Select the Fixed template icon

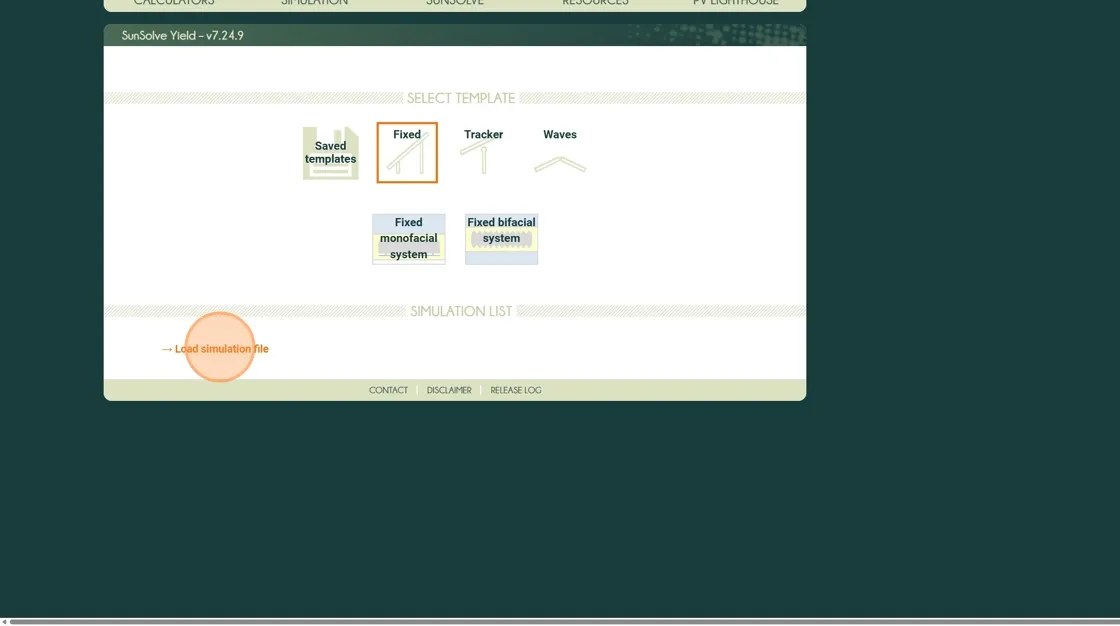click(x=407, y=153)
